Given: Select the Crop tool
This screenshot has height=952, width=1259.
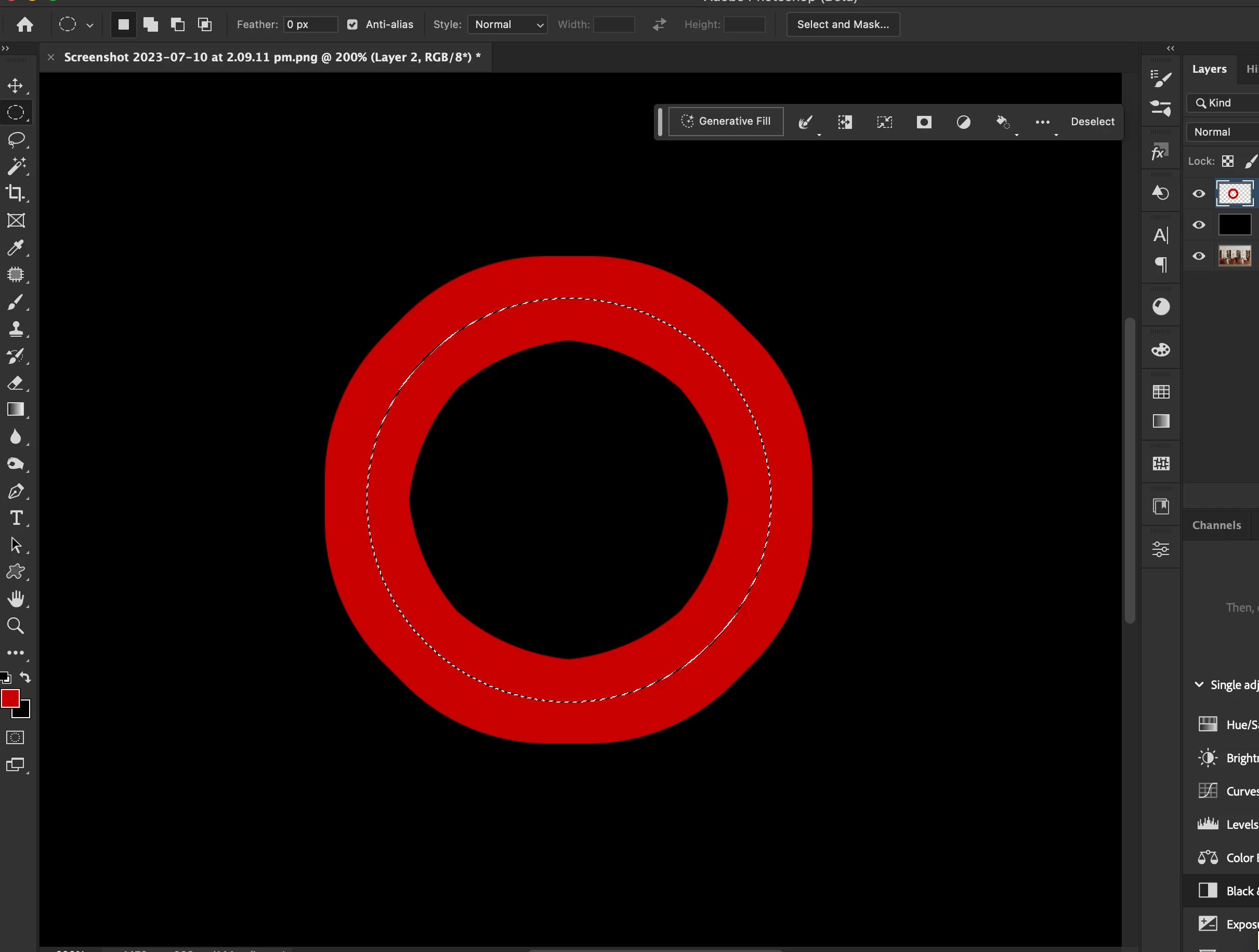Looking at the screenshot, I should click(16, 193).
